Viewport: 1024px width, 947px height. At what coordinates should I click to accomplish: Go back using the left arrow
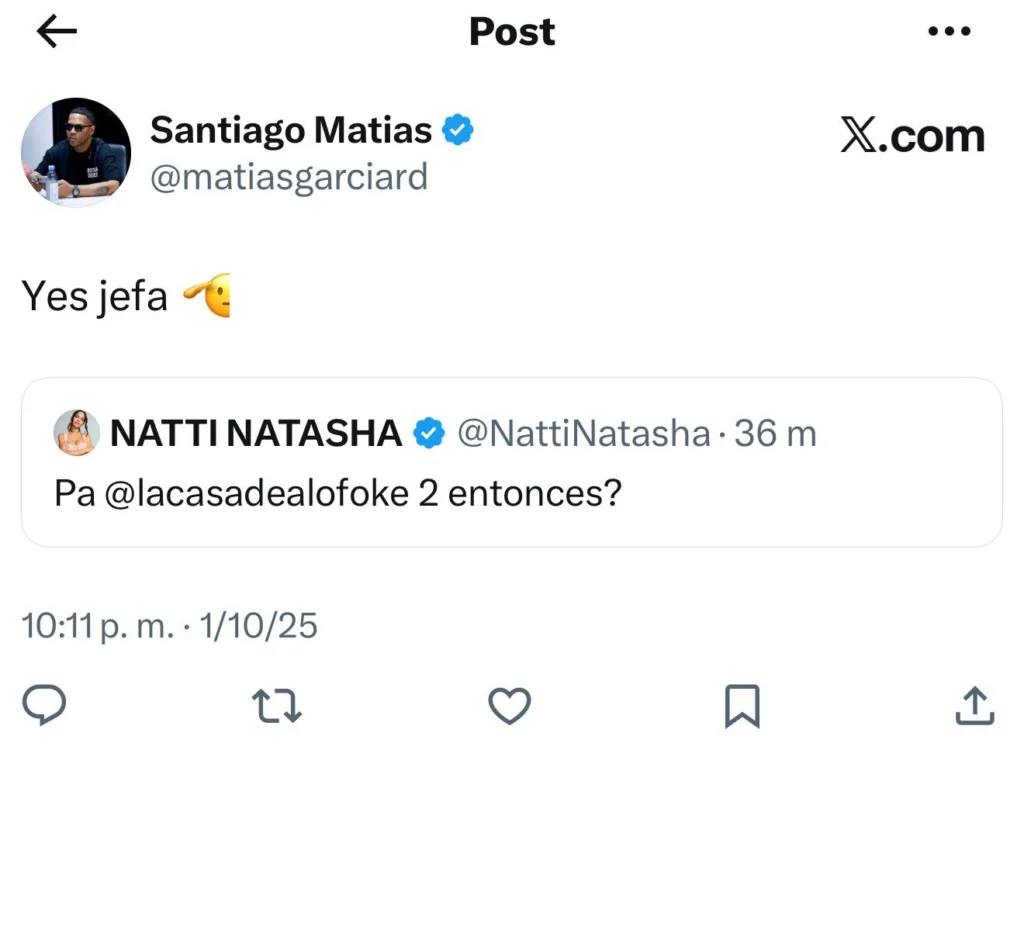click(x=57, y=32)
